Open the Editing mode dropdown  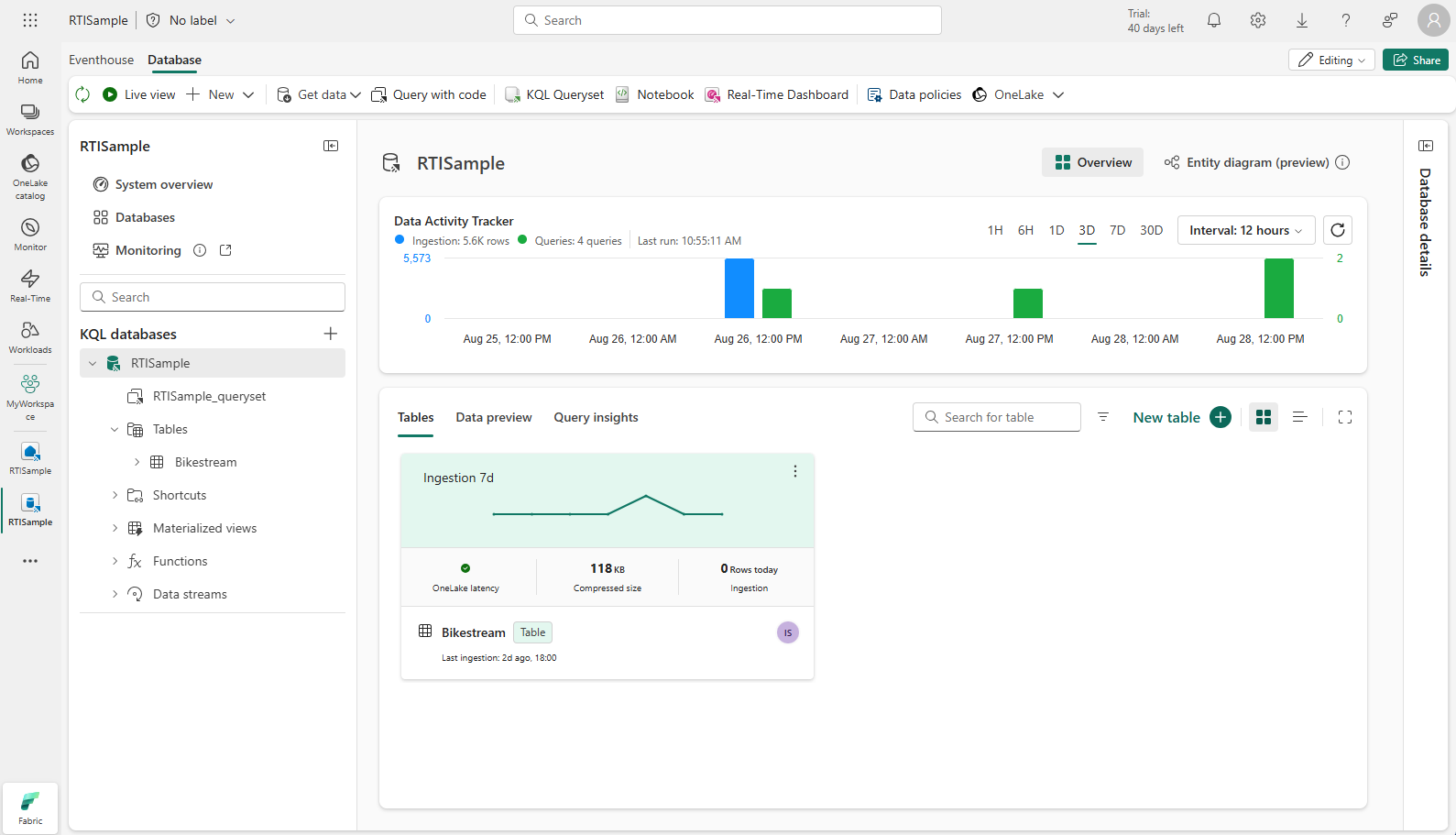(x=1331, y=60)
